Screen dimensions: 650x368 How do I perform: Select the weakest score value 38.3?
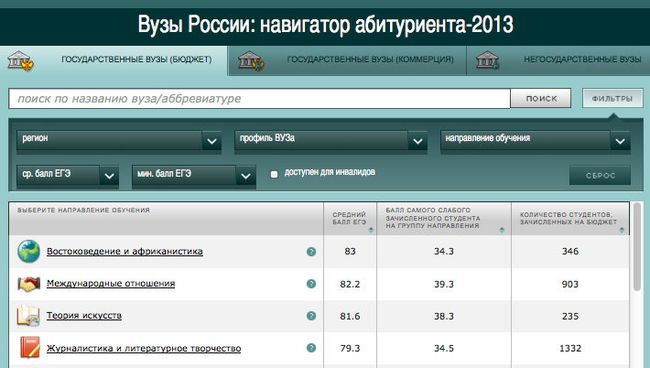click(444, 316)
